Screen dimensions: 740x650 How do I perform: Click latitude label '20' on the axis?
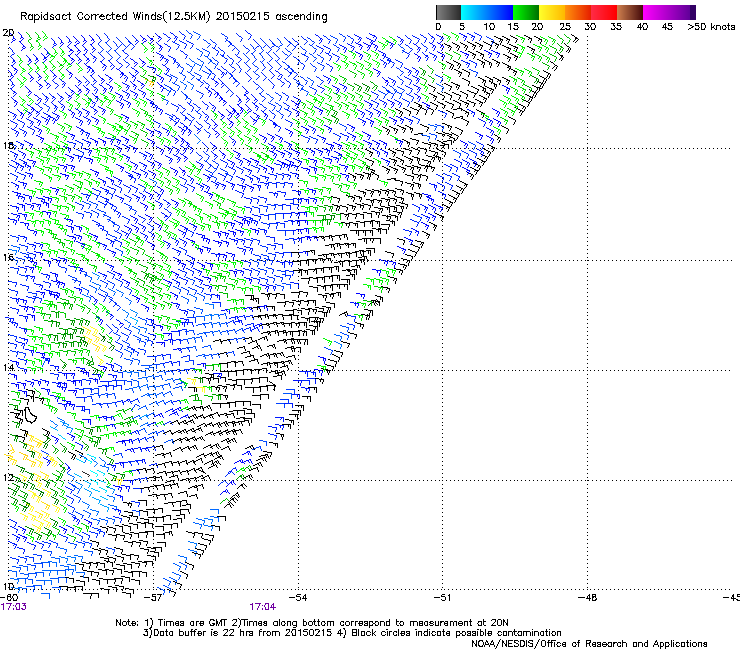click(x=8, y=33)
